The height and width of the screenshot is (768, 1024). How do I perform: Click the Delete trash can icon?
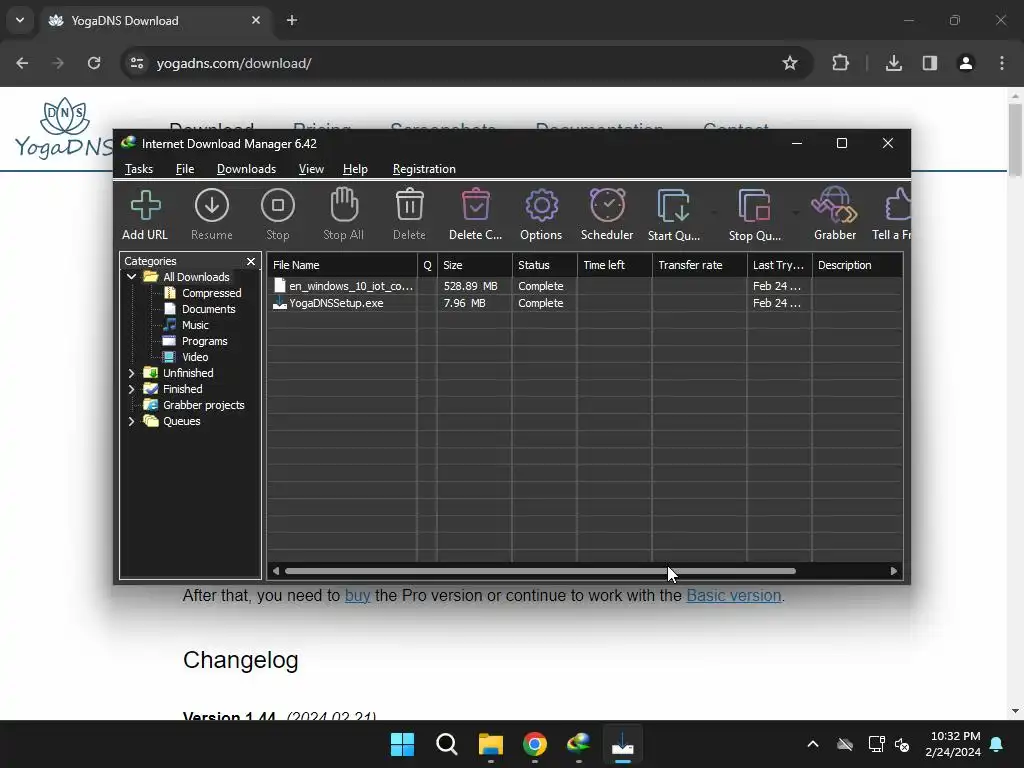(x=409, y=214)
